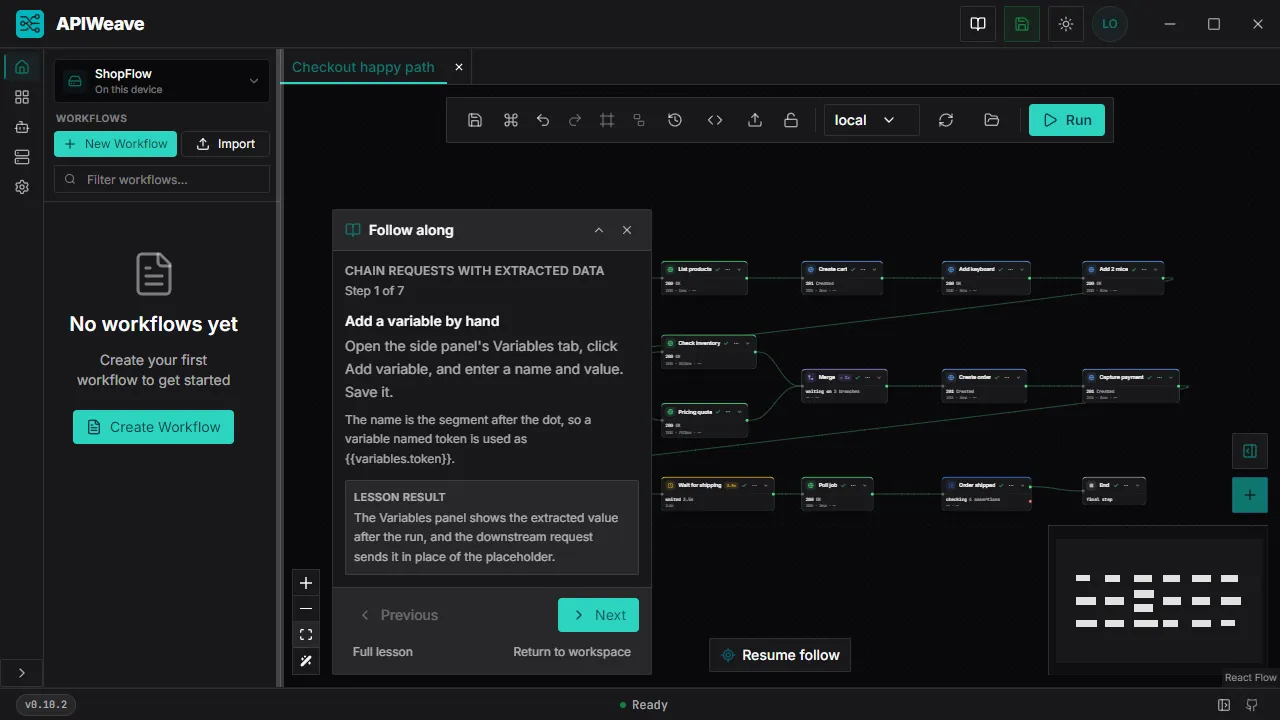Screen dimensions: 1280x720
Task: Click the canvas minimap
Action: tap(1159, 600)
